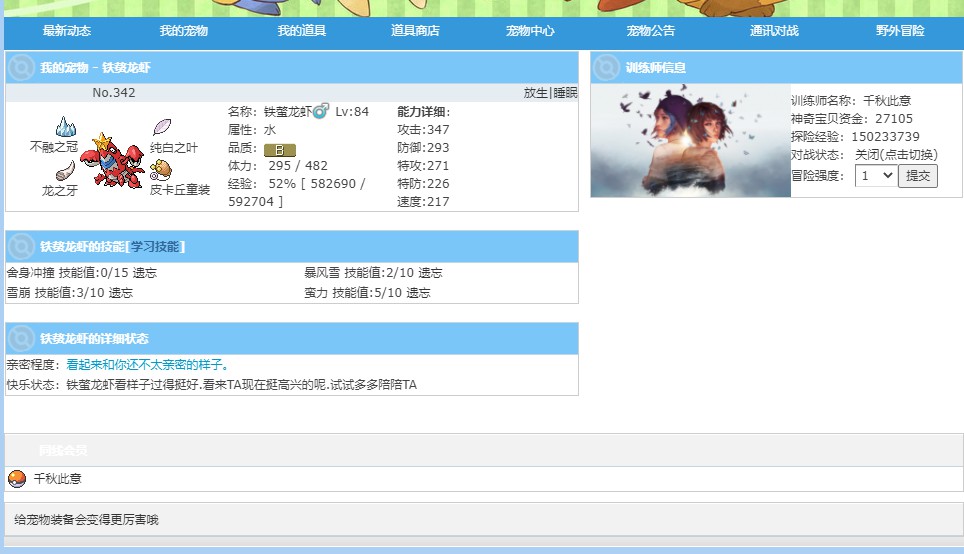Click the 训练师信息 header circle icon
This screenshot has height=554, width=964.
tap(606, 68)
